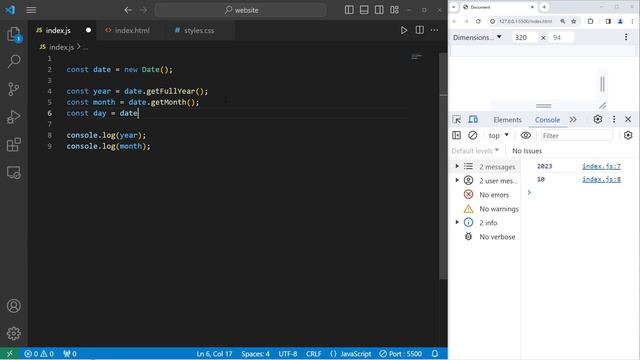Toggle device toolbar in DevTools

pos(473,120)
